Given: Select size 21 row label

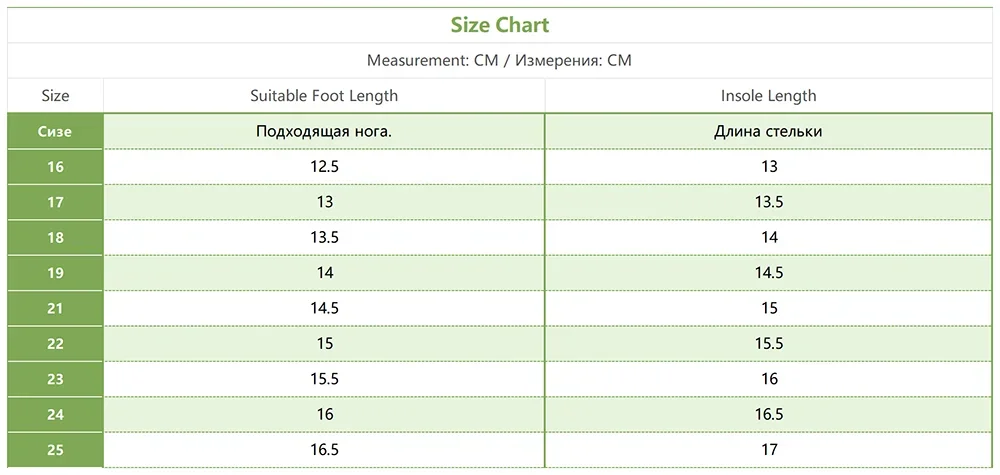Looking at the screenshot, I should (55, 308).
